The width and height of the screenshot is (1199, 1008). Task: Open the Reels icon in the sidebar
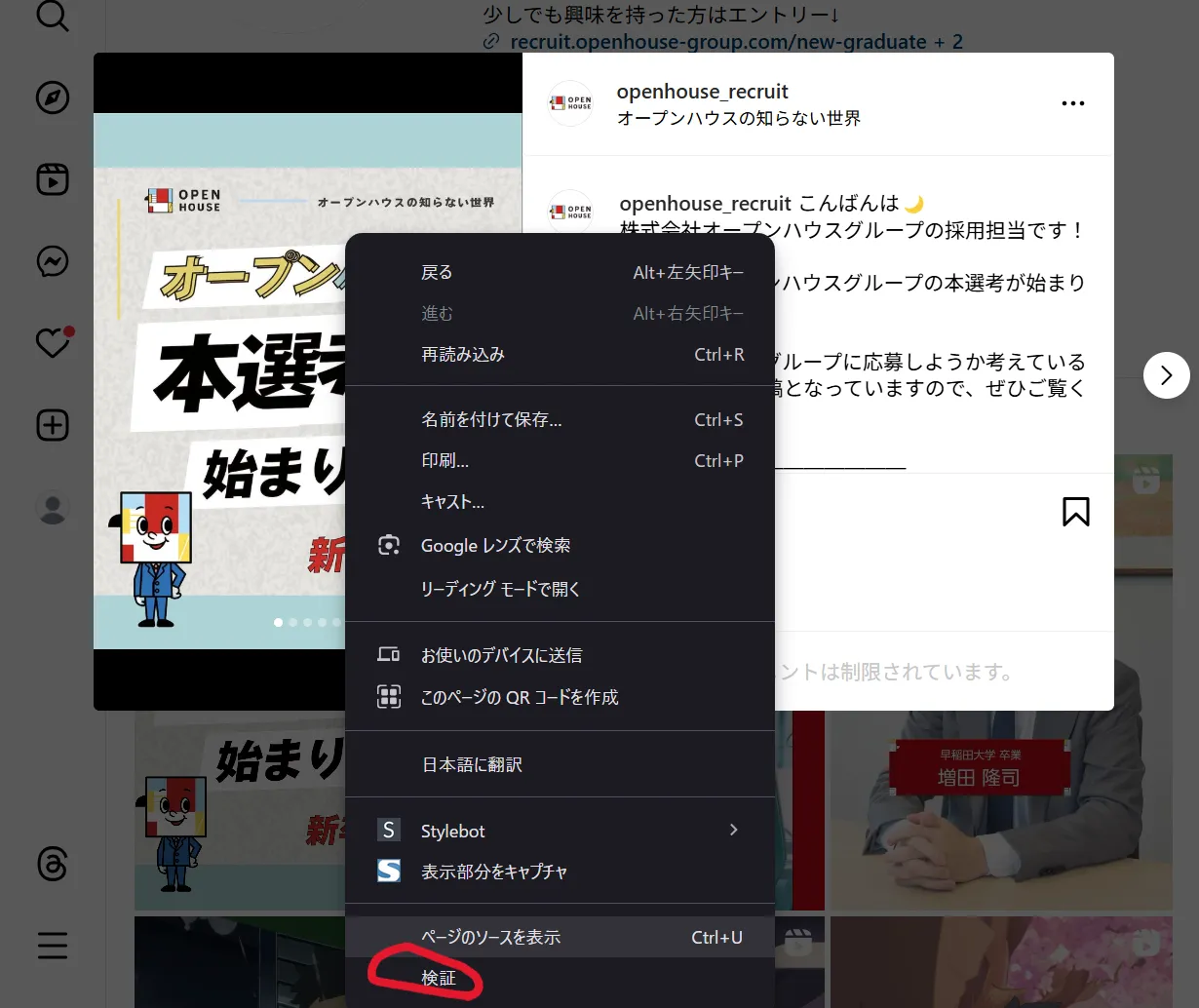(x=53, y=180)
